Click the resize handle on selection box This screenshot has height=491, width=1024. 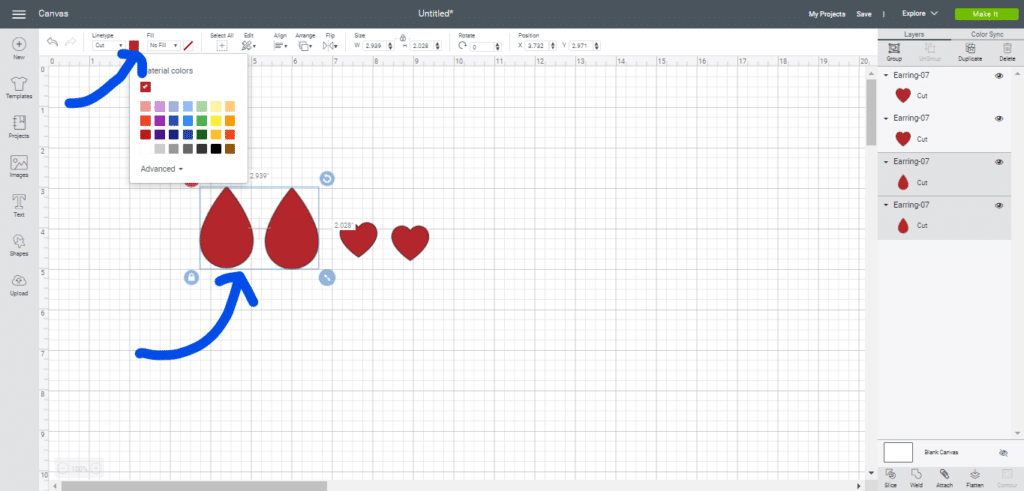coord(327,277)
